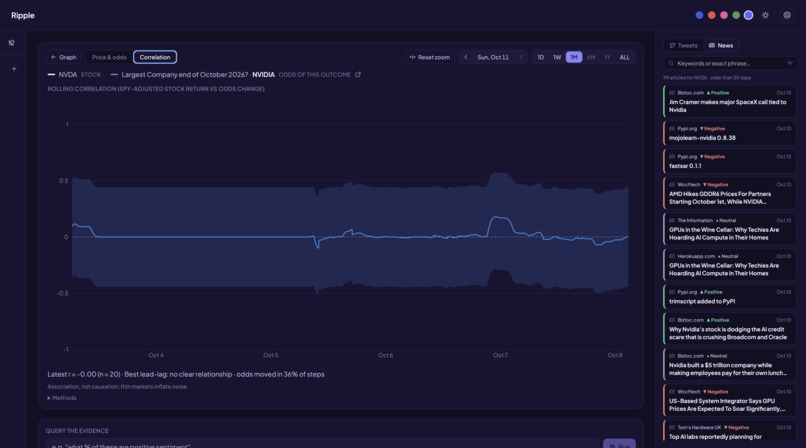Open Herokuapp.com GPUs in Wine Cellar article

tap(730, 265)
